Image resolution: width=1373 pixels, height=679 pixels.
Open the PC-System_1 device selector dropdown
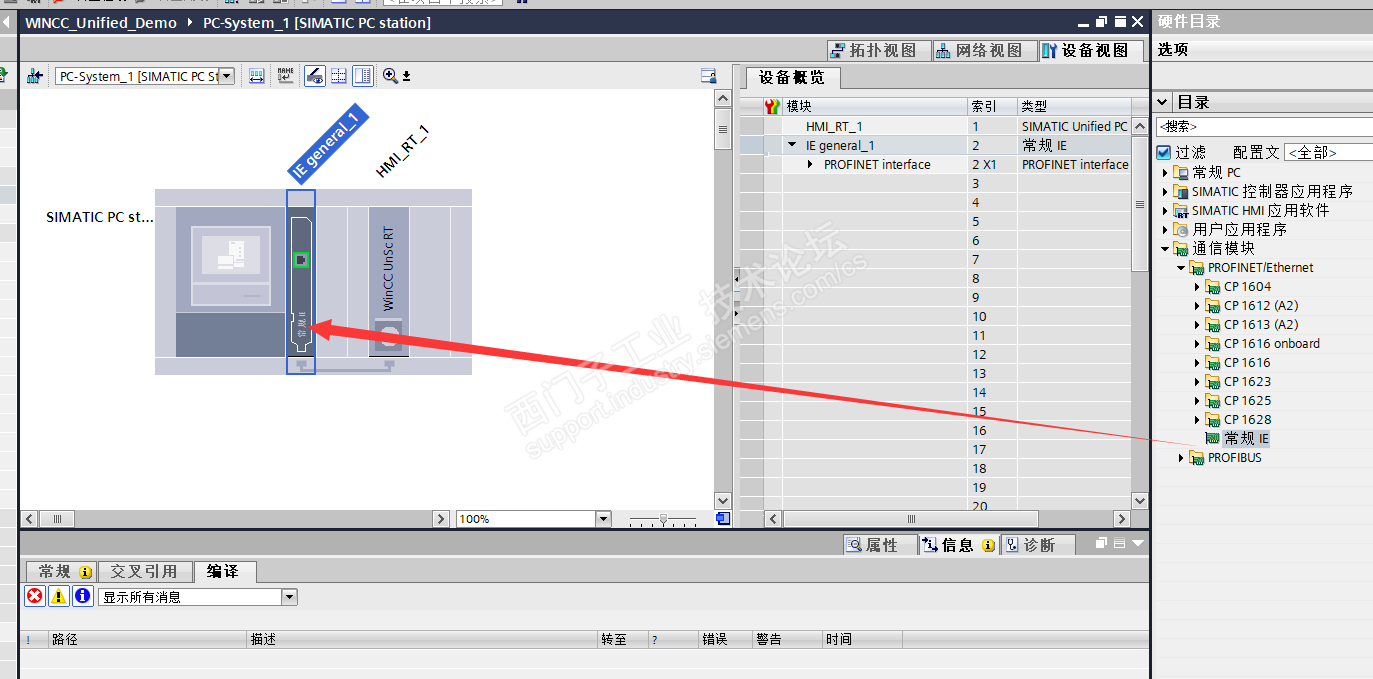[226, 76]
